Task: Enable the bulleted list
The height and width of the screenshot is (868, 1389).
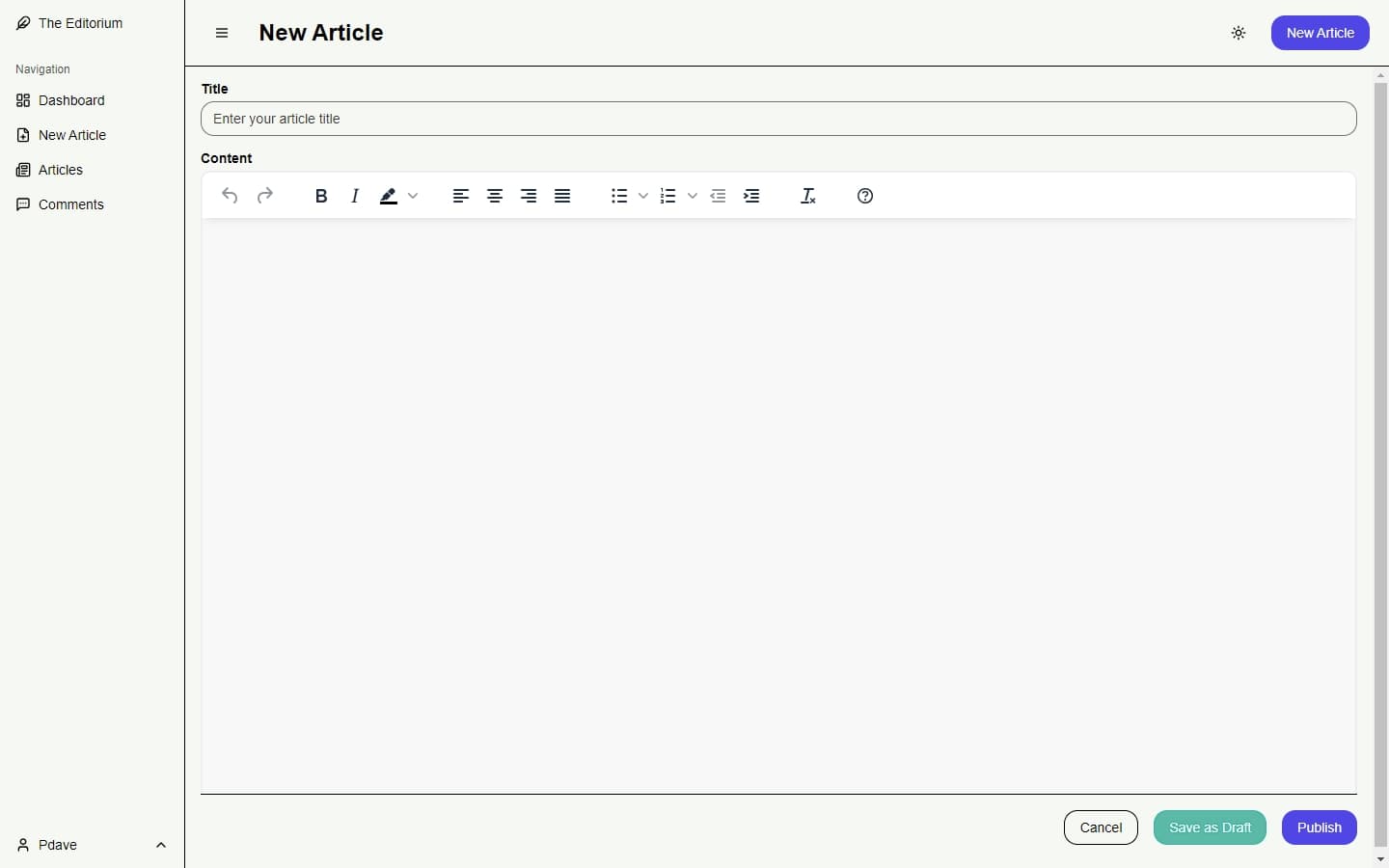Action: 619,196
